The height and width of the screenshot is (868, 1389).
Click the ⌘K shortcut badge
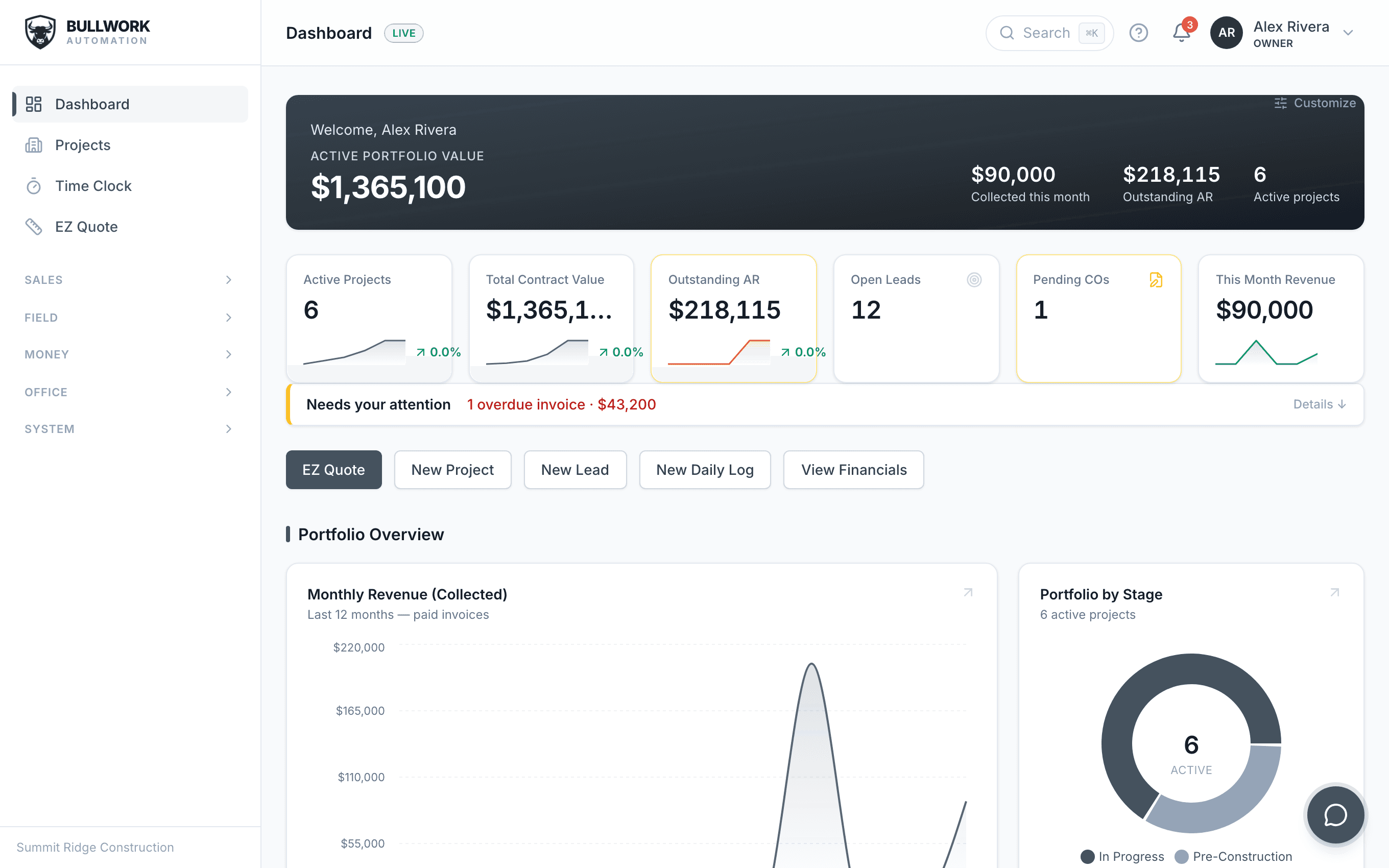1091,33
